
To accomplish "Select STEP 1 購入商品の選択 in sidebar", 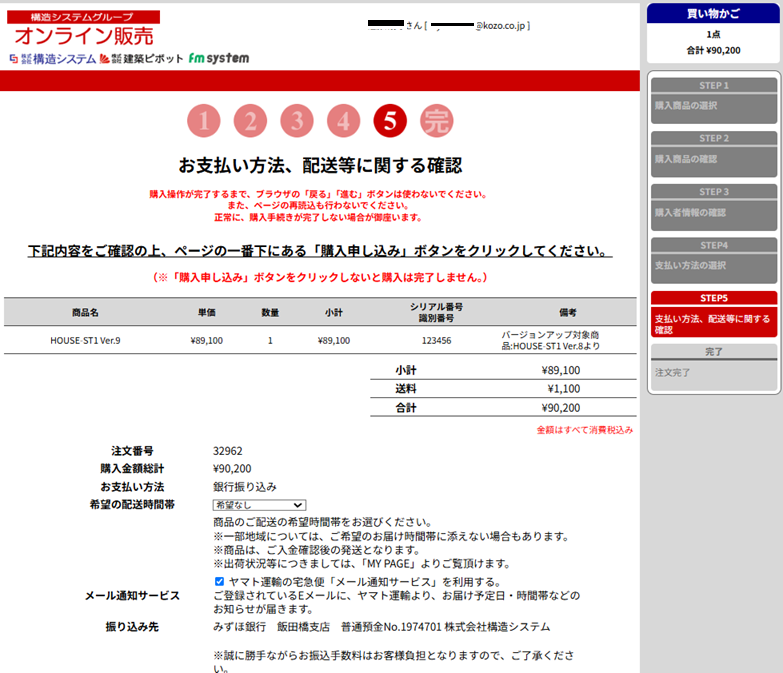I will pos(713,99).
